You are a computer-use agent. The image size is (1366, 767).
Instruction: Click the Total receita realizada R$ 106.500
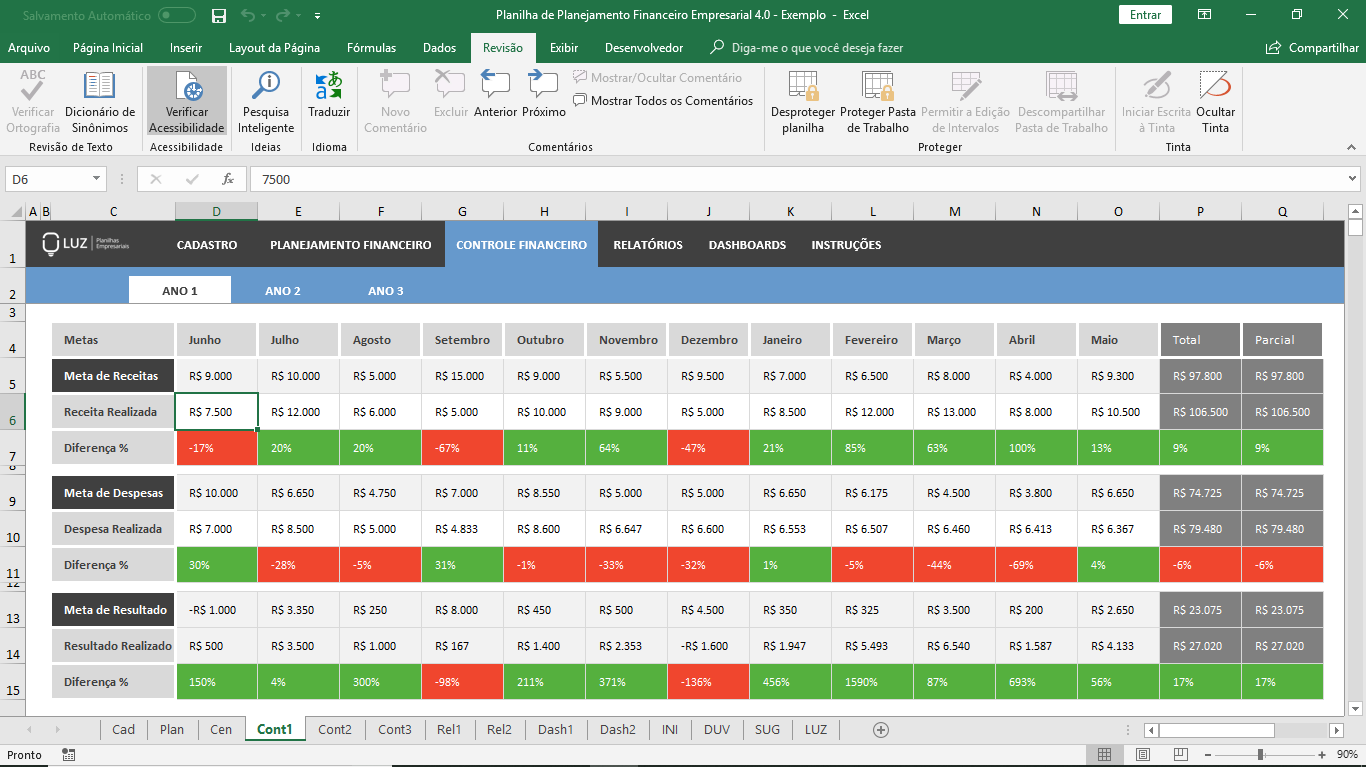[1200, 412]
